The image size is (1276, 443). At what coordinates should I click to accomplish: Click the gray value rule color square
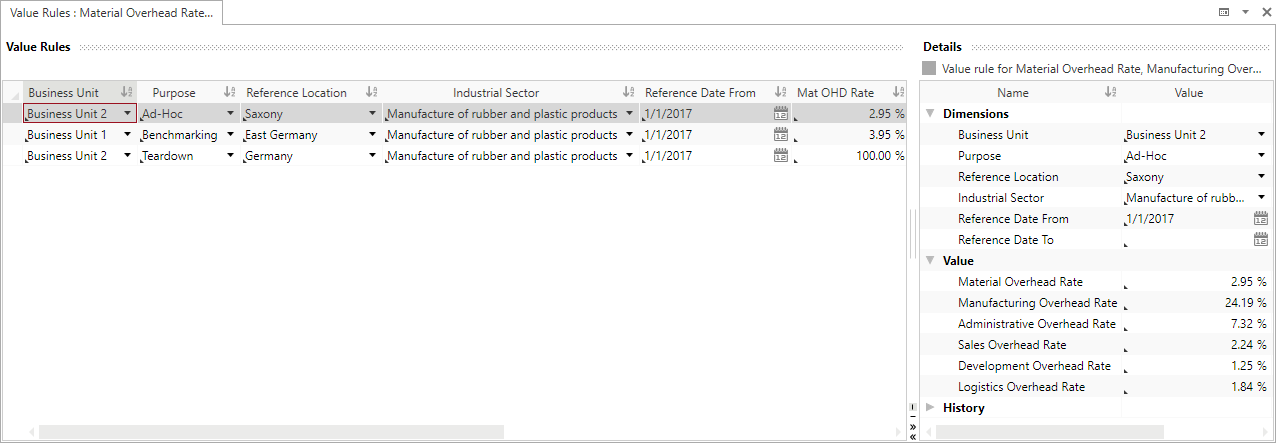click(930, 69)
